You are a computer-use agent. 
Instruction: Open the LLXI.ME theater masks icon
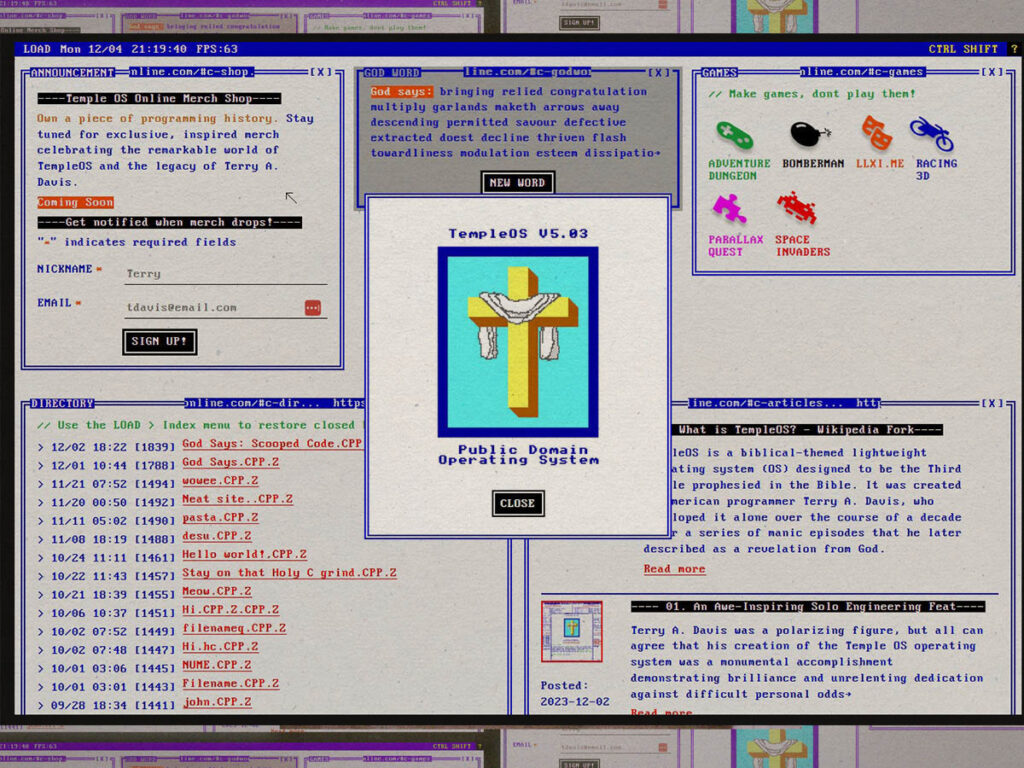[x=876, y=133]
